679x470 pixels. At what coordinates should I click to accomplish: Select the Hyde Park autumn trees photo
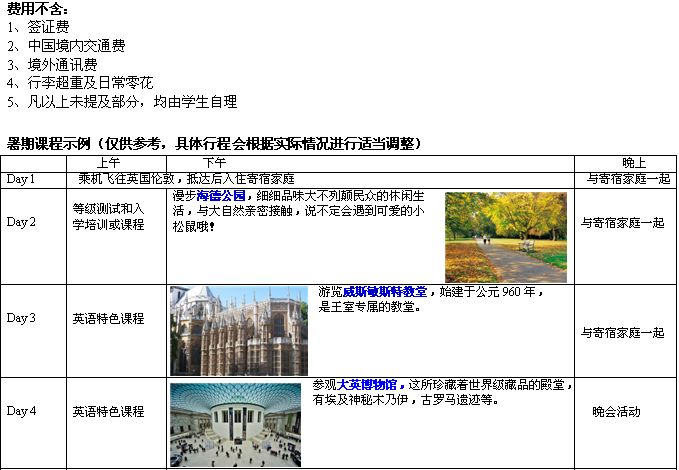pyautogui.click(x=505, y=237)
